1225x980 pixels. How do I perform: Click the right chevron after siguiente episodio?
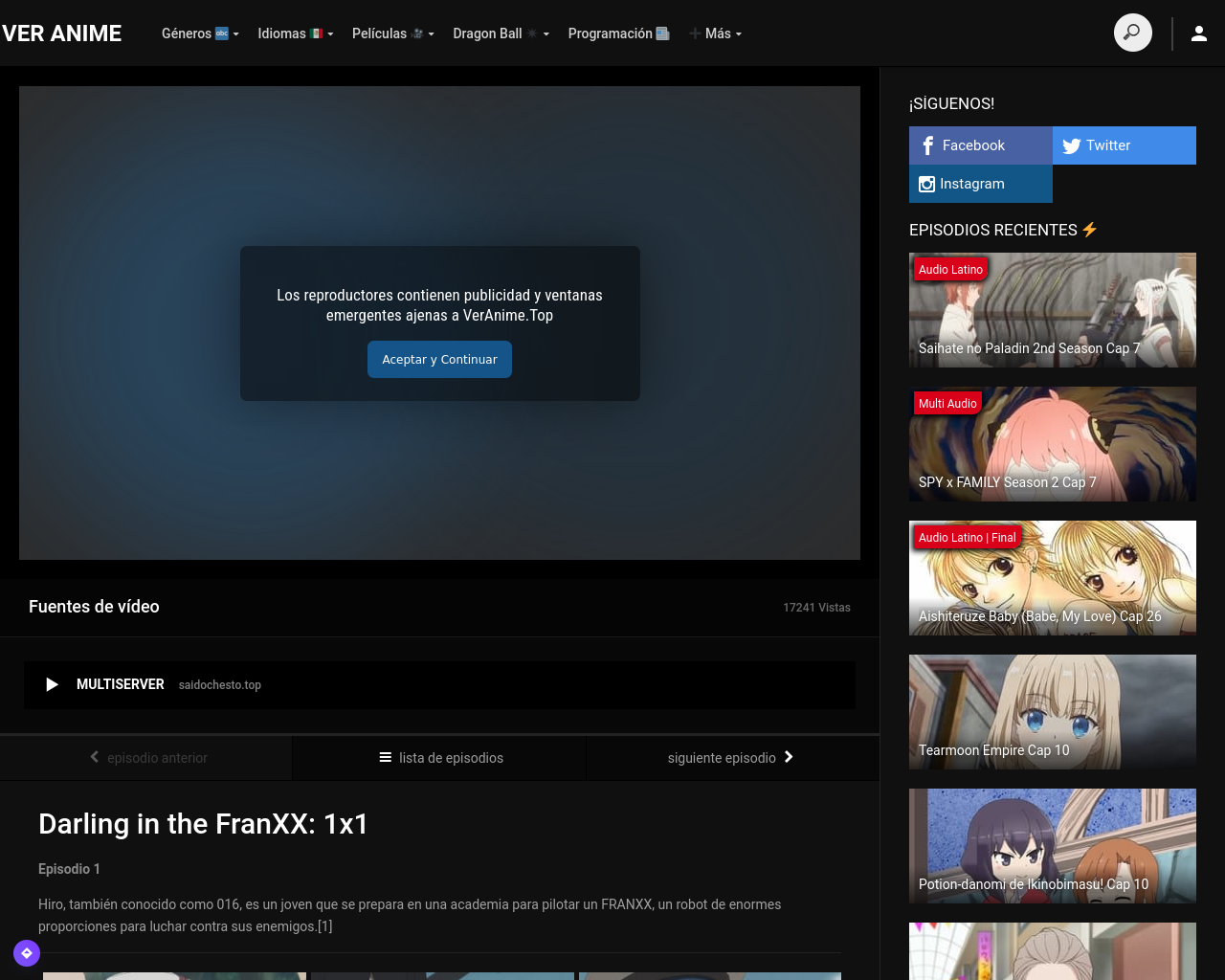point(789,757)
